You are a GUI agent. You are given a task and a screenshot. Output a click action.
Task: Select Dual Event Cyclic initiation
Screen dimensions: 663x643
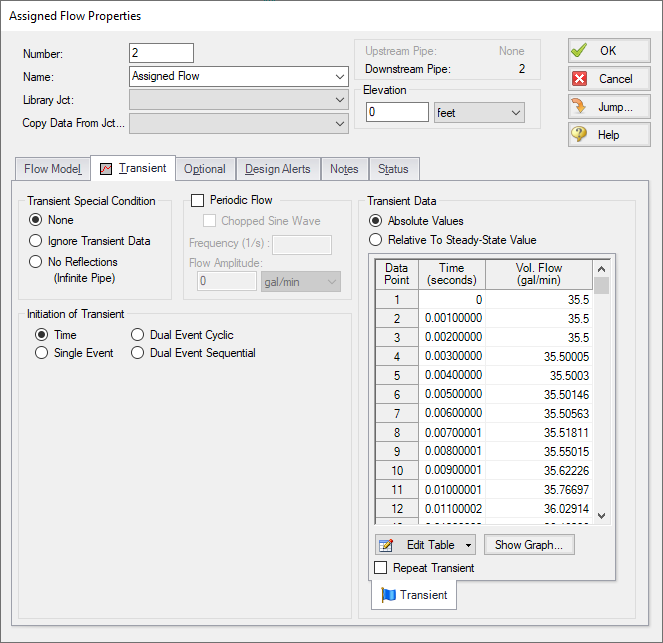pyautogui.click(x=139, y=335)
